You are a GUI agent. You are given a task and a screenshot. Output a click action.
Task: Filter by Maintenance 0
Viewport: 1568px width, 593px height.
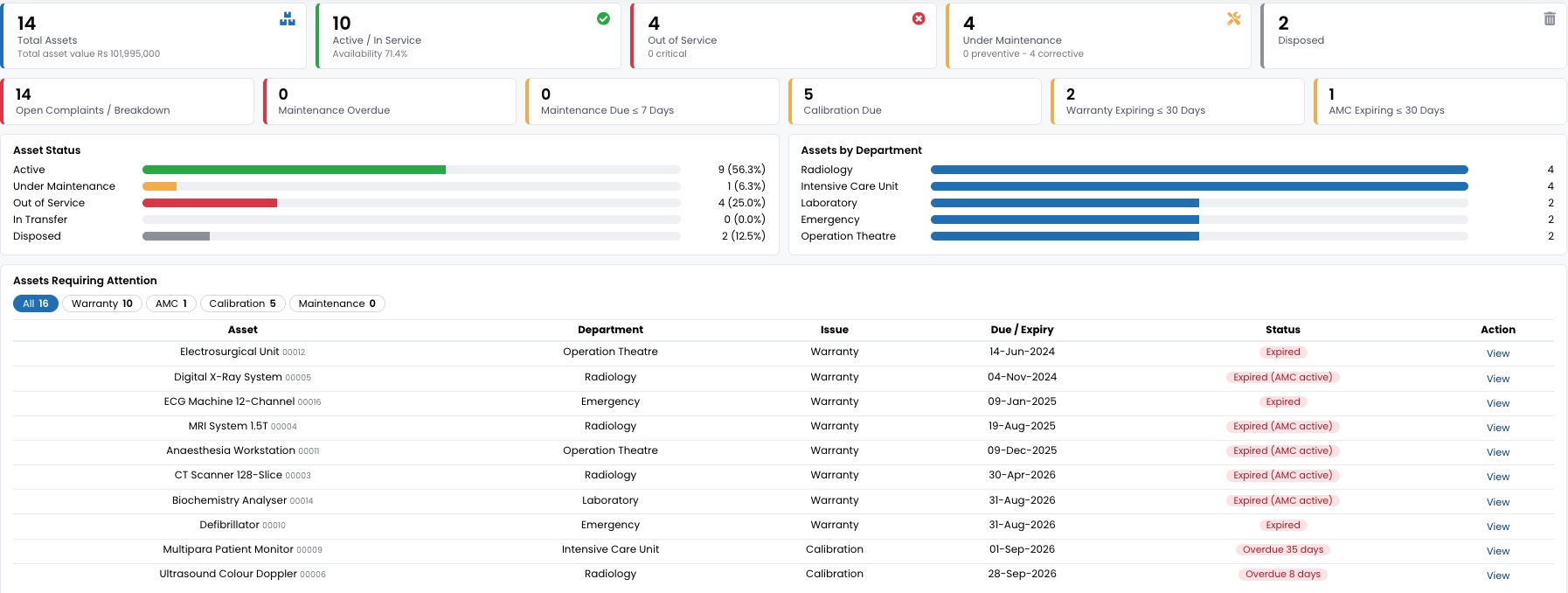coord(337,303)
